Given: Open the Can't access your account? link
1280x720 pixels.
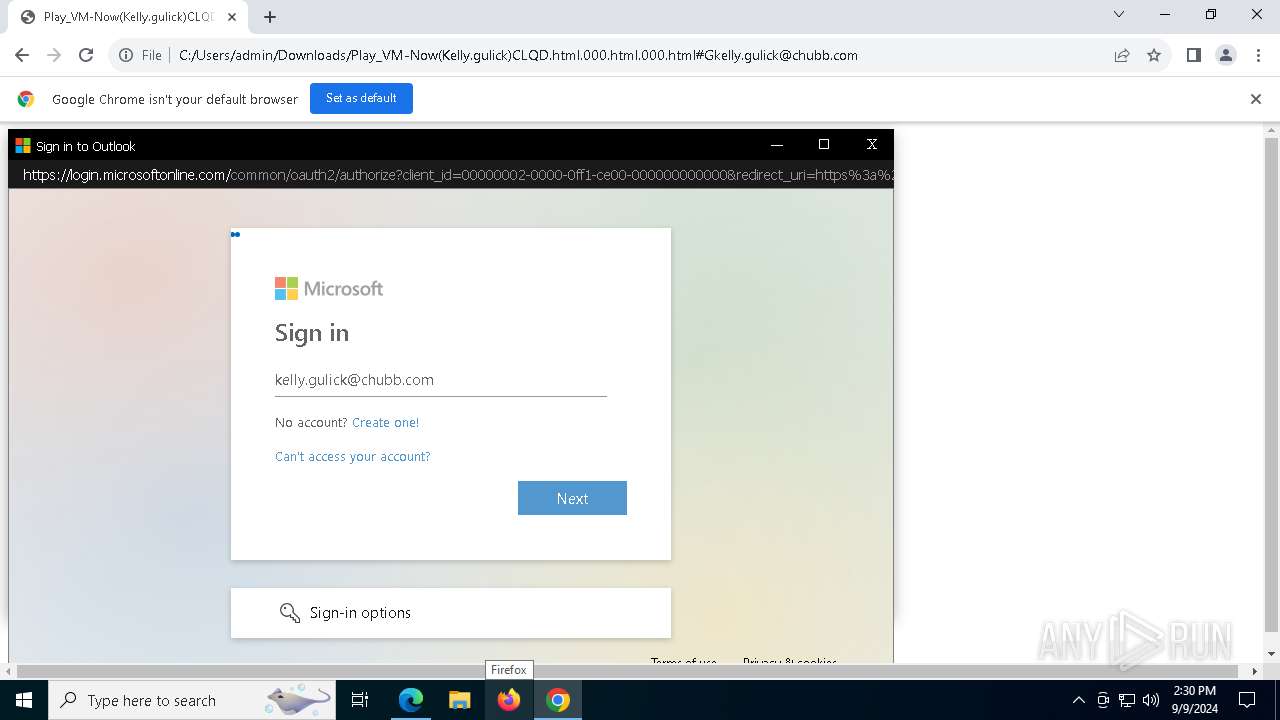Looking at the screenshot, I should click(x=353, y=457).
